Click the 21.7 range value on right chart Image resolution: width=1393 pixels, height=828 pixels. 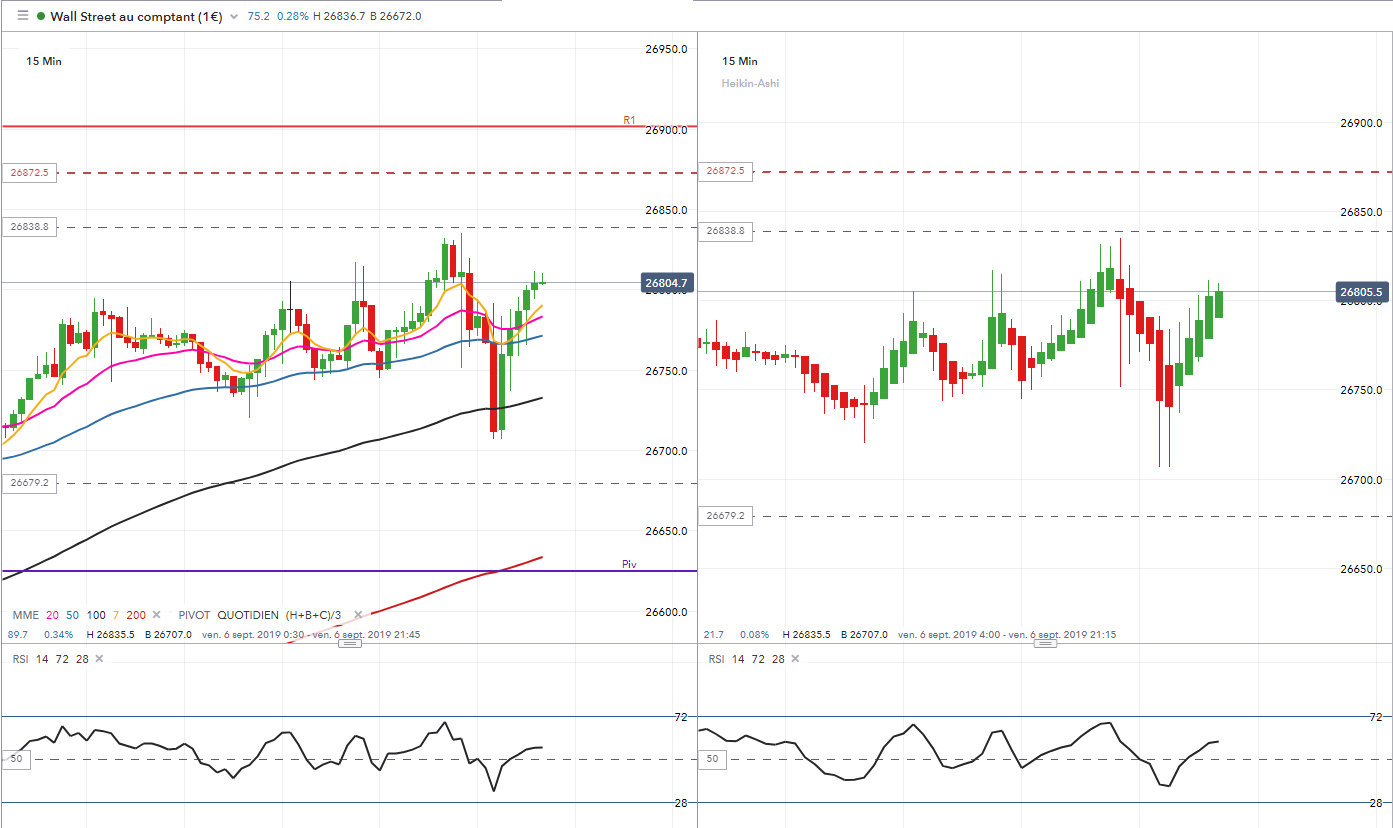(714, 635)
